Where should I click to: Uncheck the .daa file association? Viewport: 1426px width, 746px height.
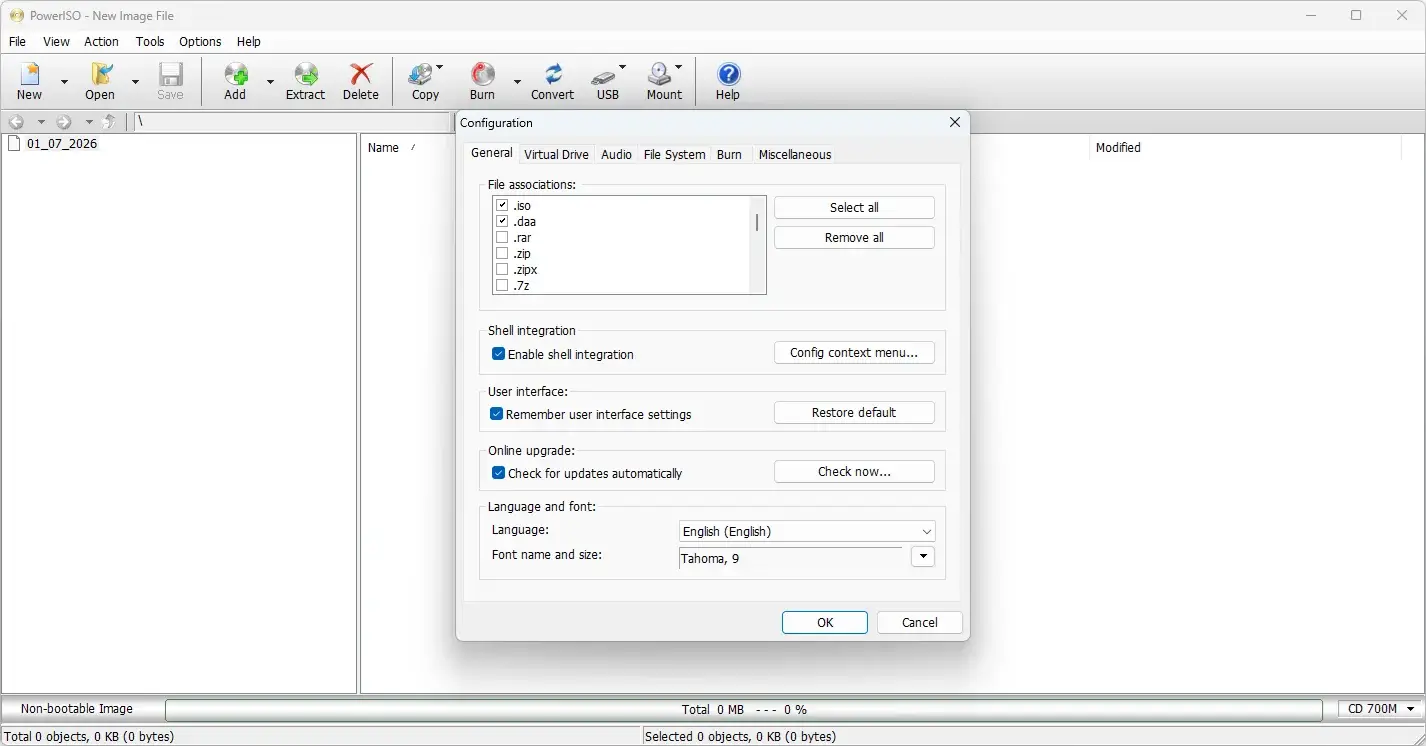[x=502, y=222]
